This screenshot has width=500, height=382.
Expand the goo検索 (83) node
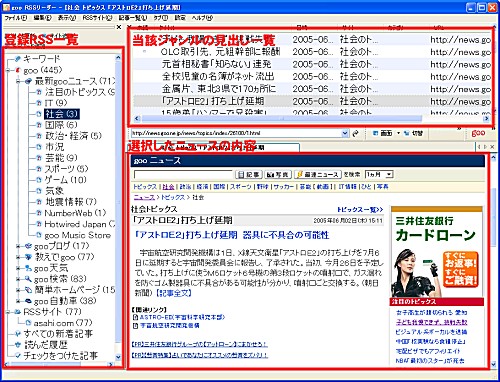click(x=19, y=279)
